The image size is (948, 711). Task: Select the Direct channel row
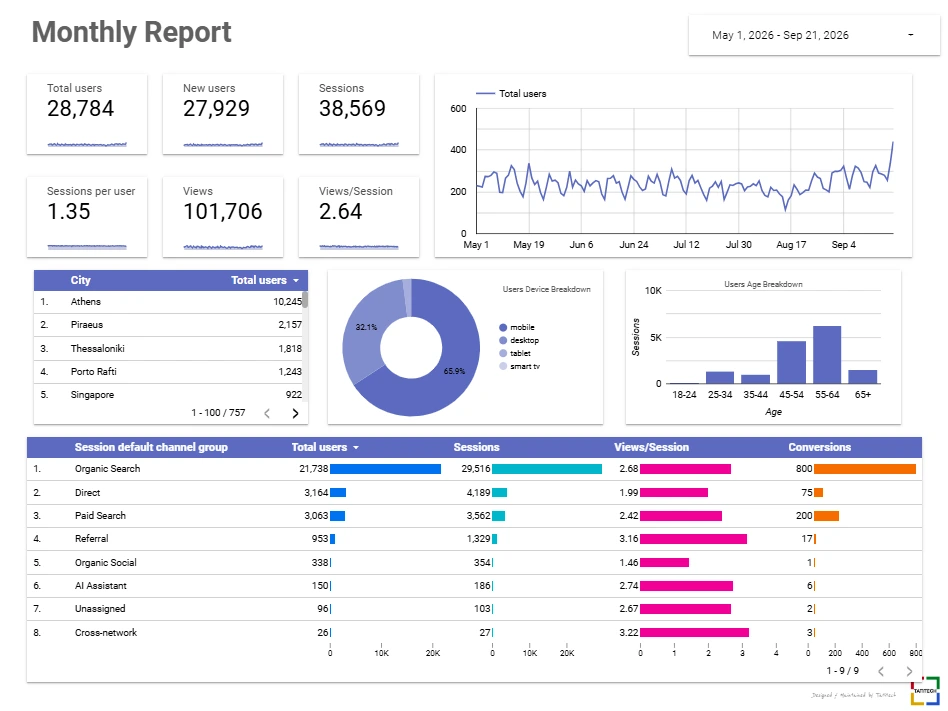click(475, 493)
